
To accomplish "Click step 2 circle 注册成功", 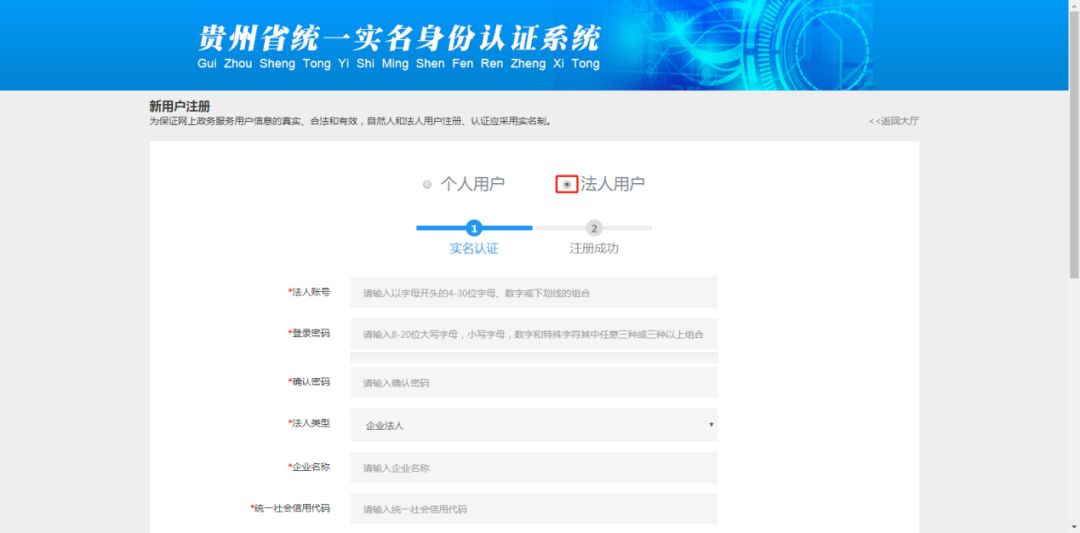I will coord(594,228).
